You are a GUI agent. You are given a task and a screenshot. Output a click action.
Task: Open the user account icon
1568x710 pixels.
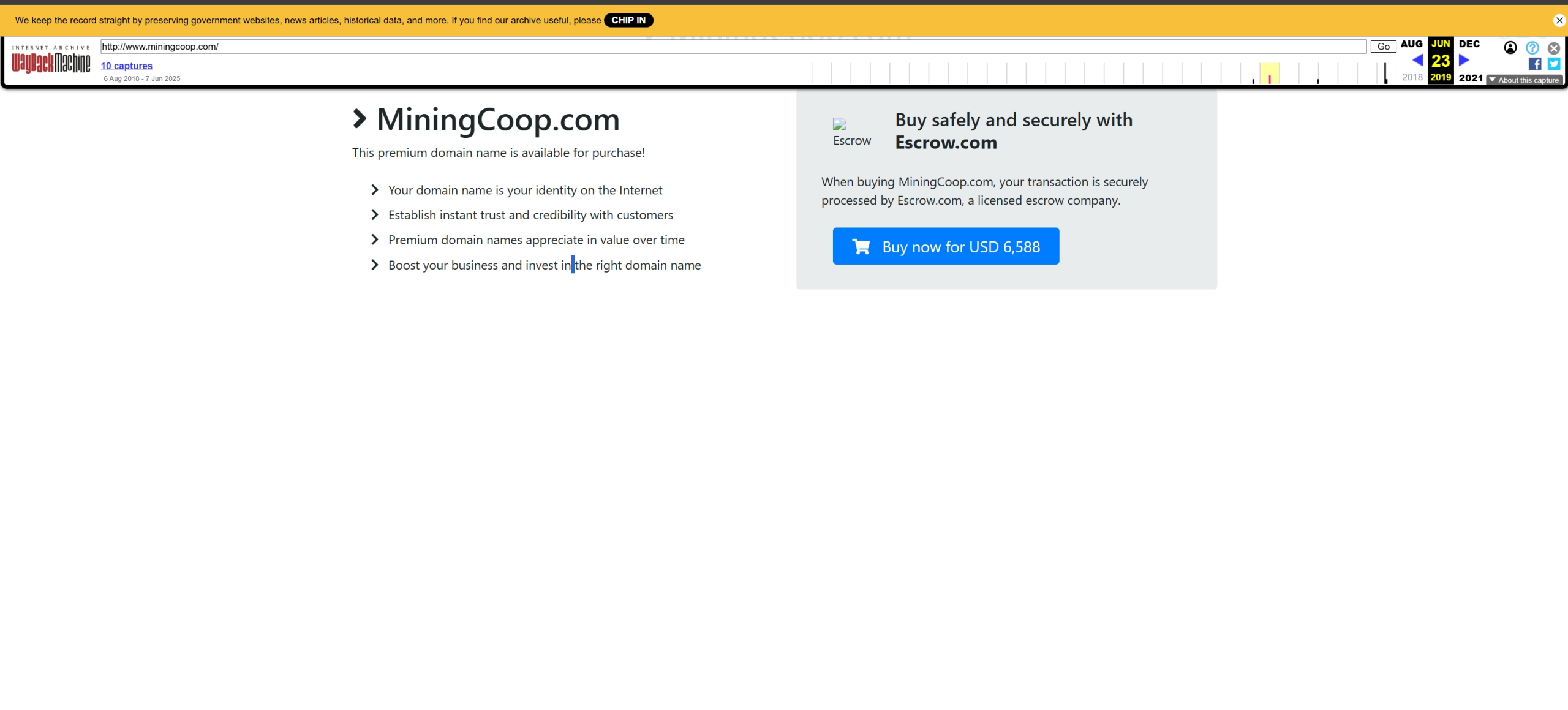[1510, 48]
